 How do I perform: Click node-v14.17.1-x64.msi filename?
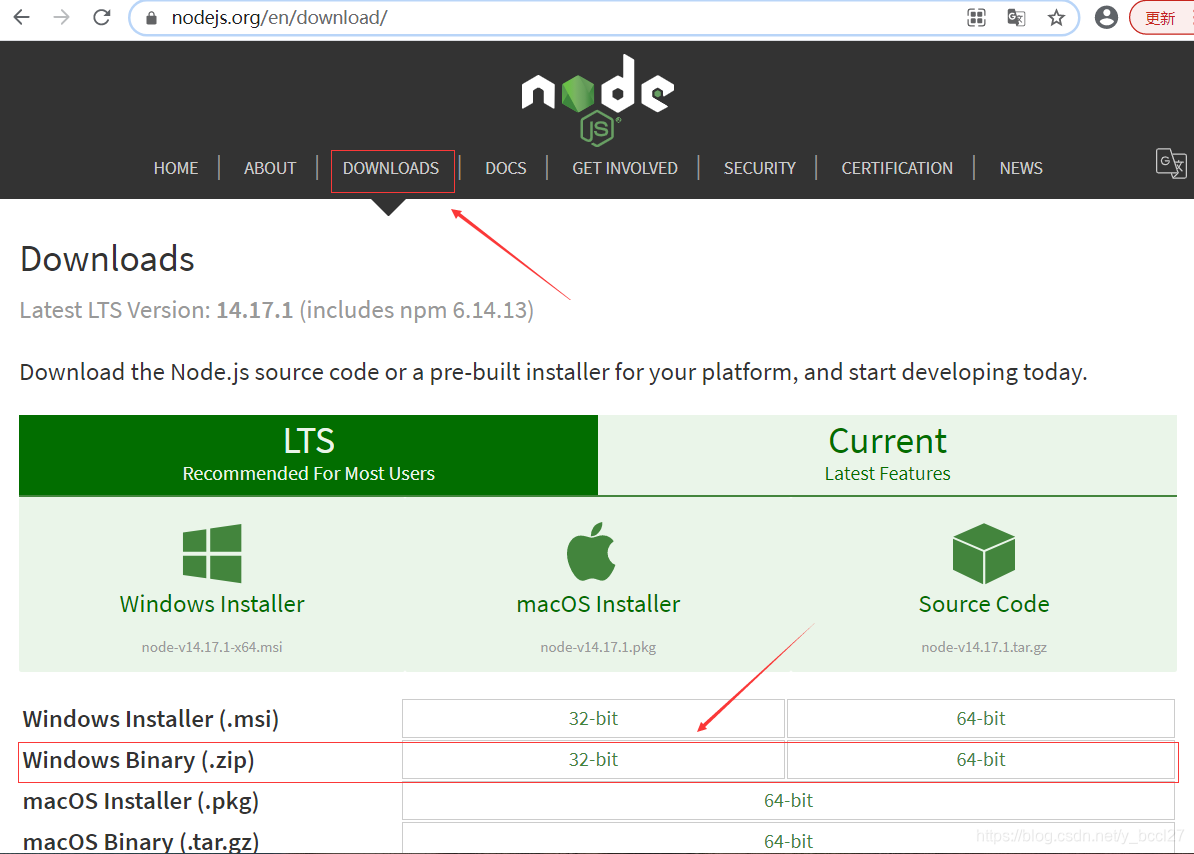coord(212,647)
